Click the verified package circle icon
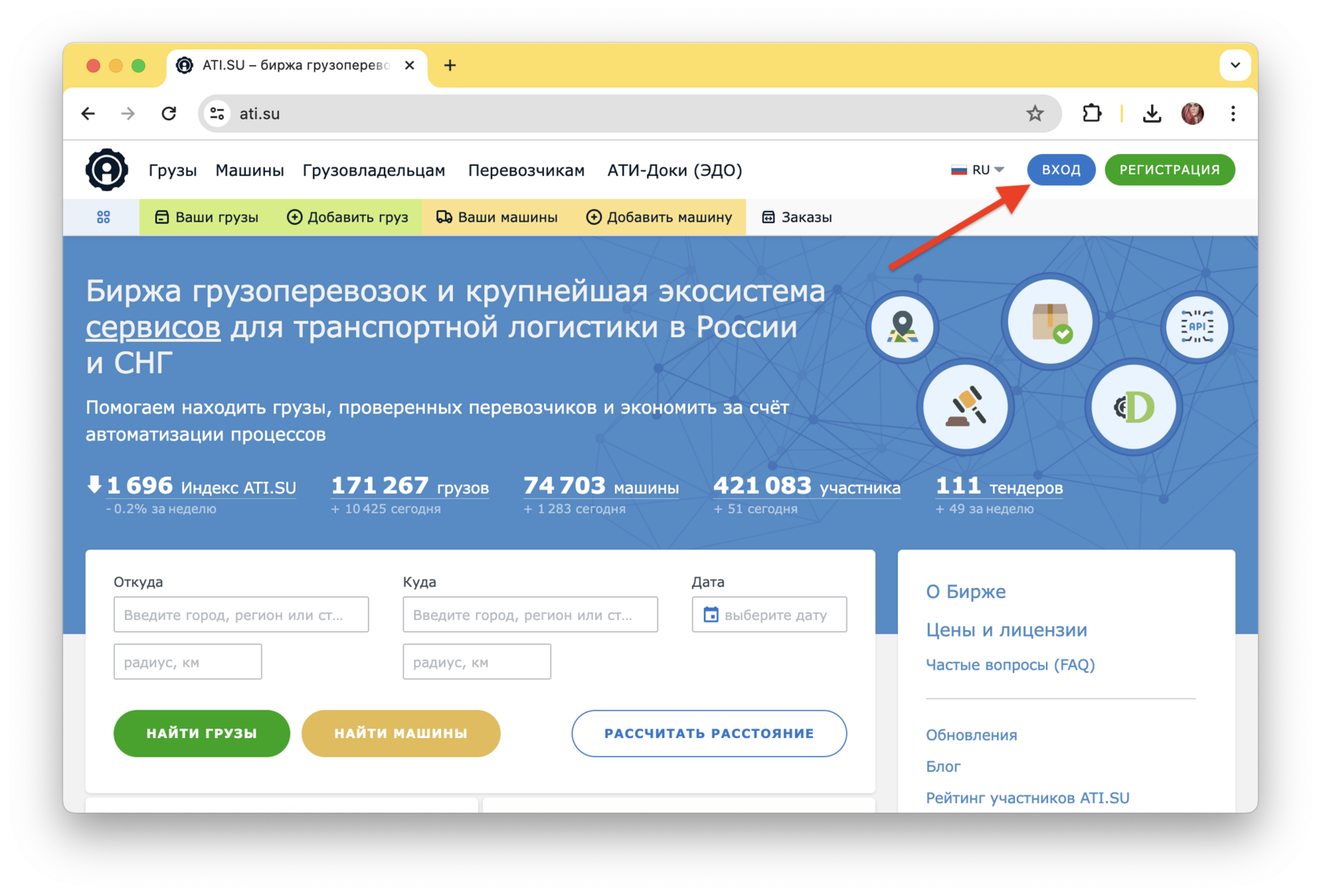Image resolution: width=1321 pixels, height=896 pixels. coord(1050,321)
